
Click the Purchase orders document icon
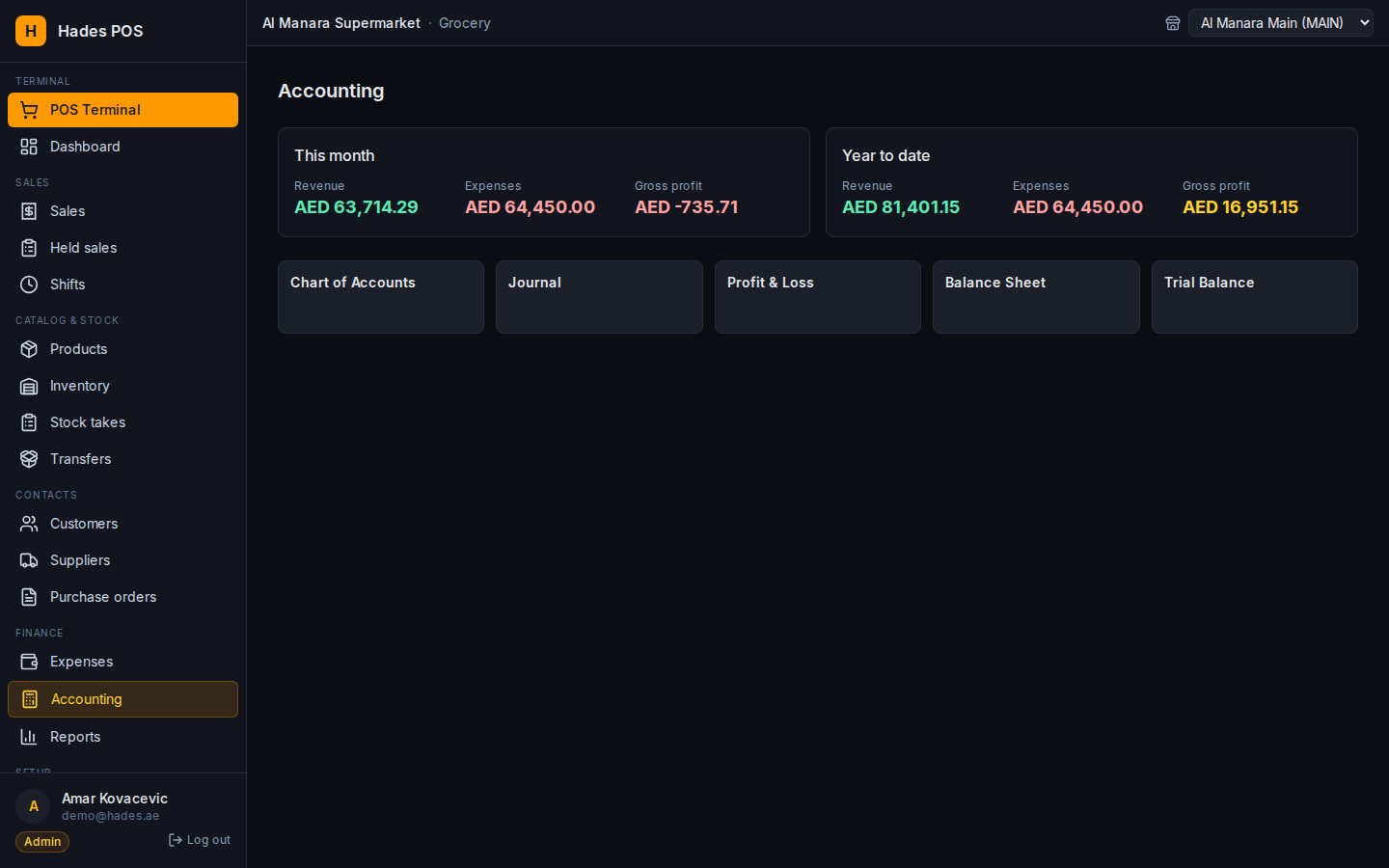pyautogui.click(x=29, y=597)
